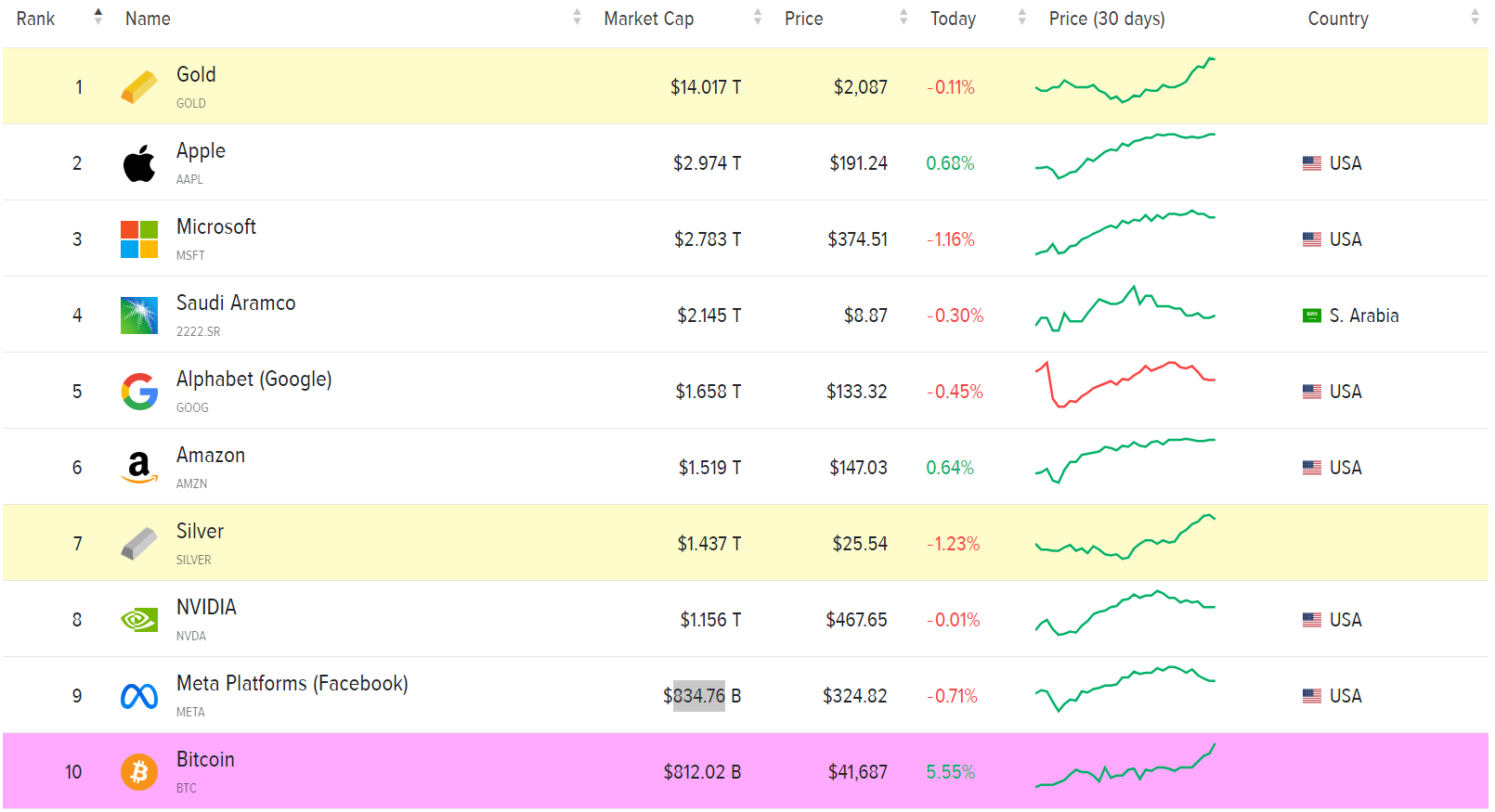Click Gold's $14.017 T market cap
1495x812 pixels.
coord(706,87)
